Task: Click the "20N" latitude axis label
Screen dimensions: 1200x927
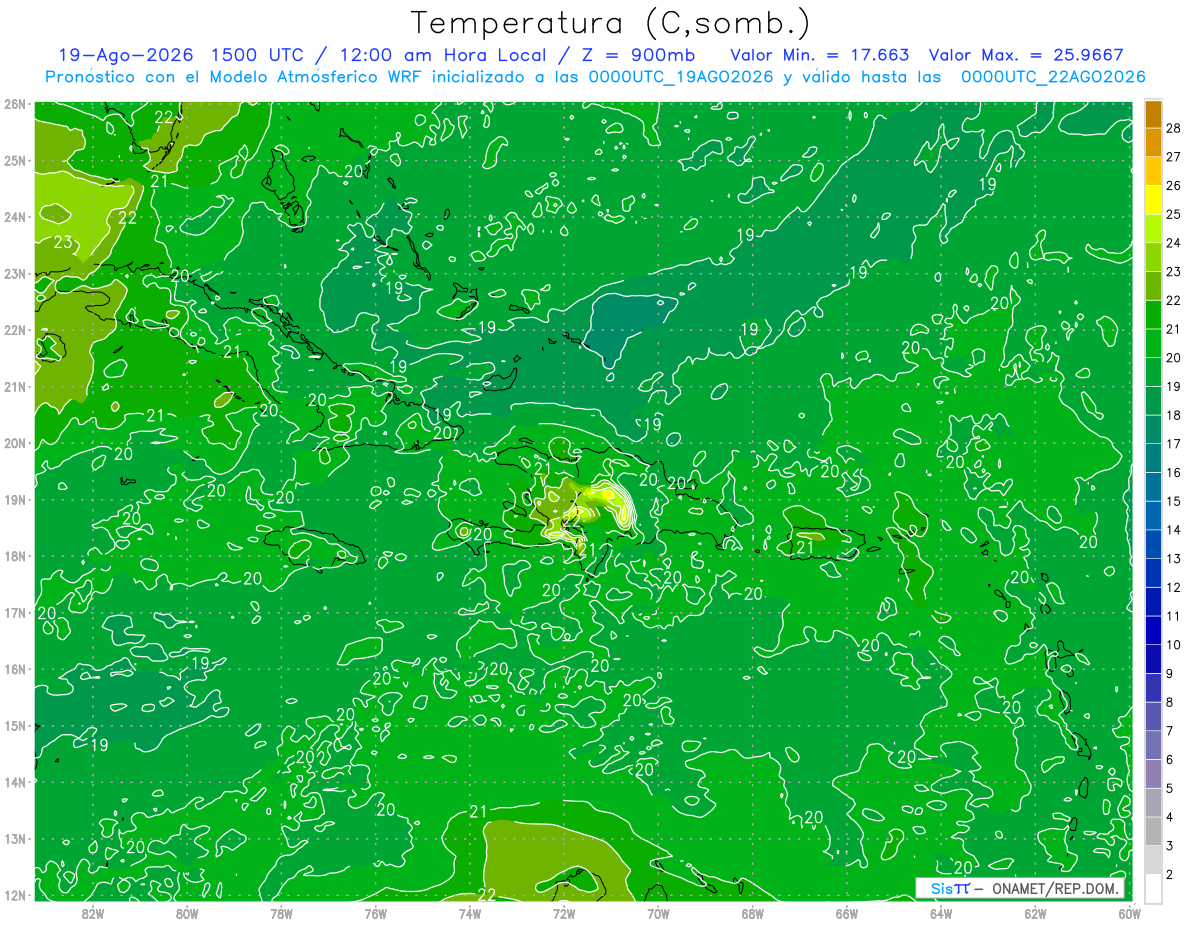Action: click(x=15, y=443)
